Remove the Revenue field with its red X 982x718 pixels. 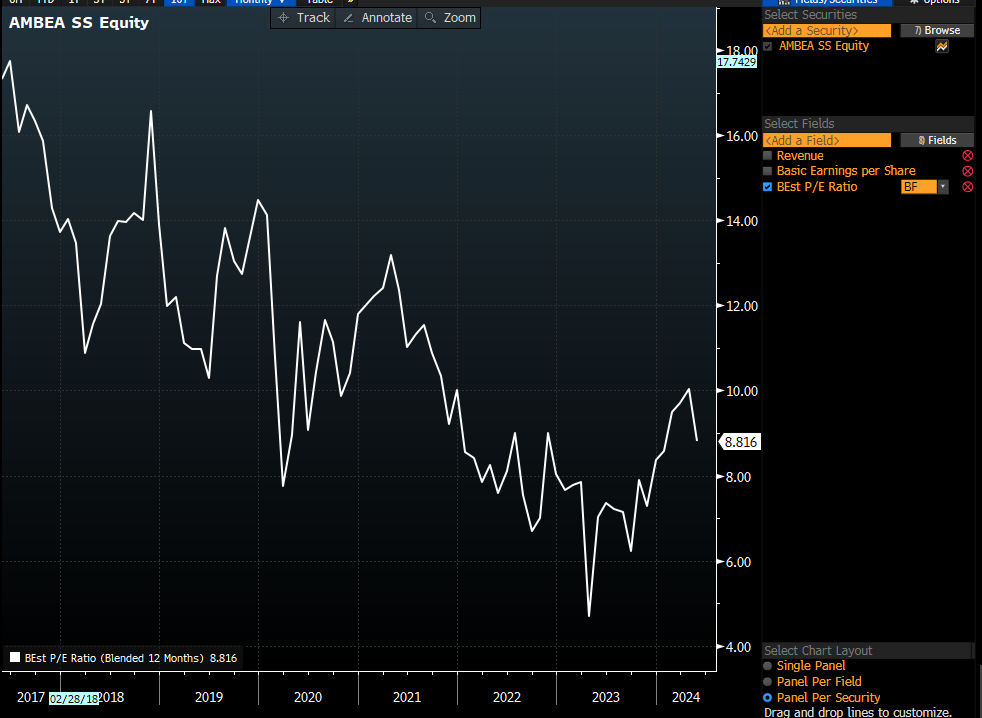coord(968,155)
